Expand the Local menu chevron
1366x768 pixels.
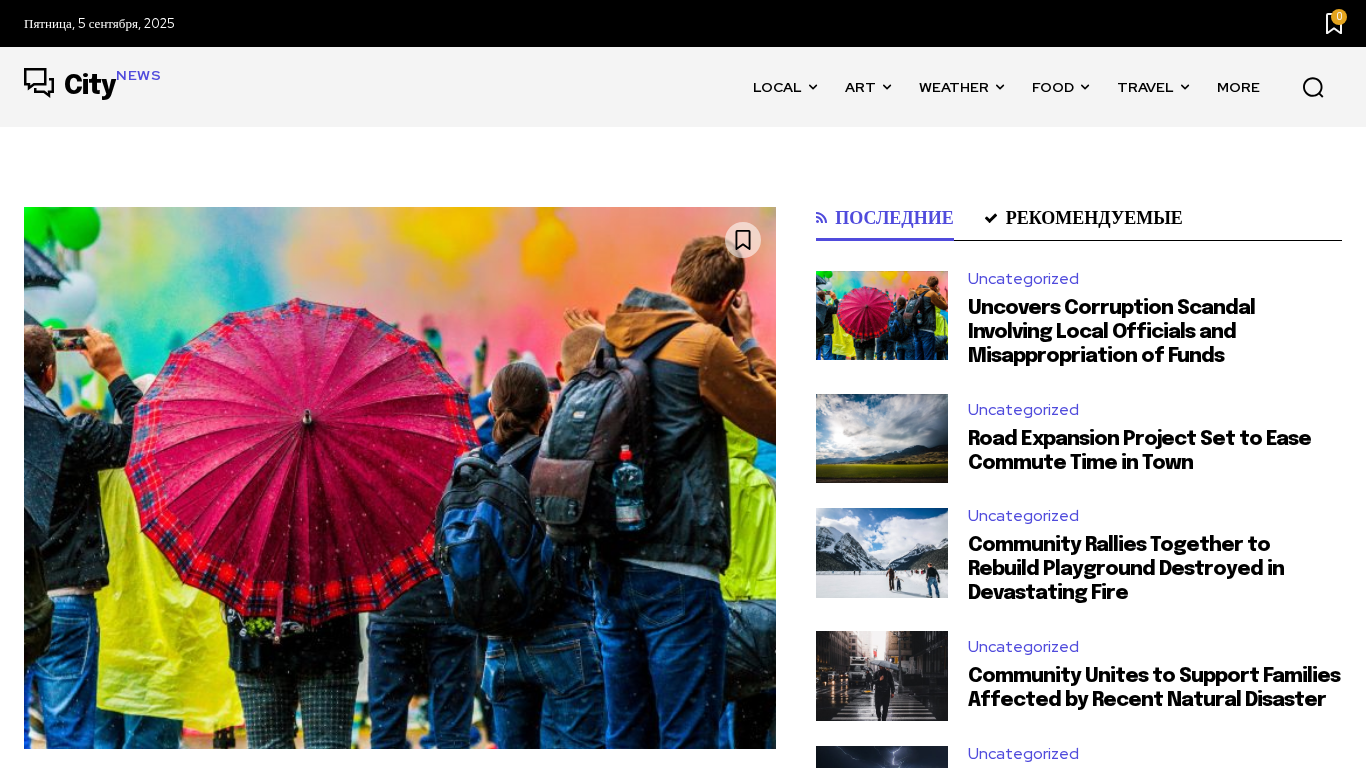[813, 87]
